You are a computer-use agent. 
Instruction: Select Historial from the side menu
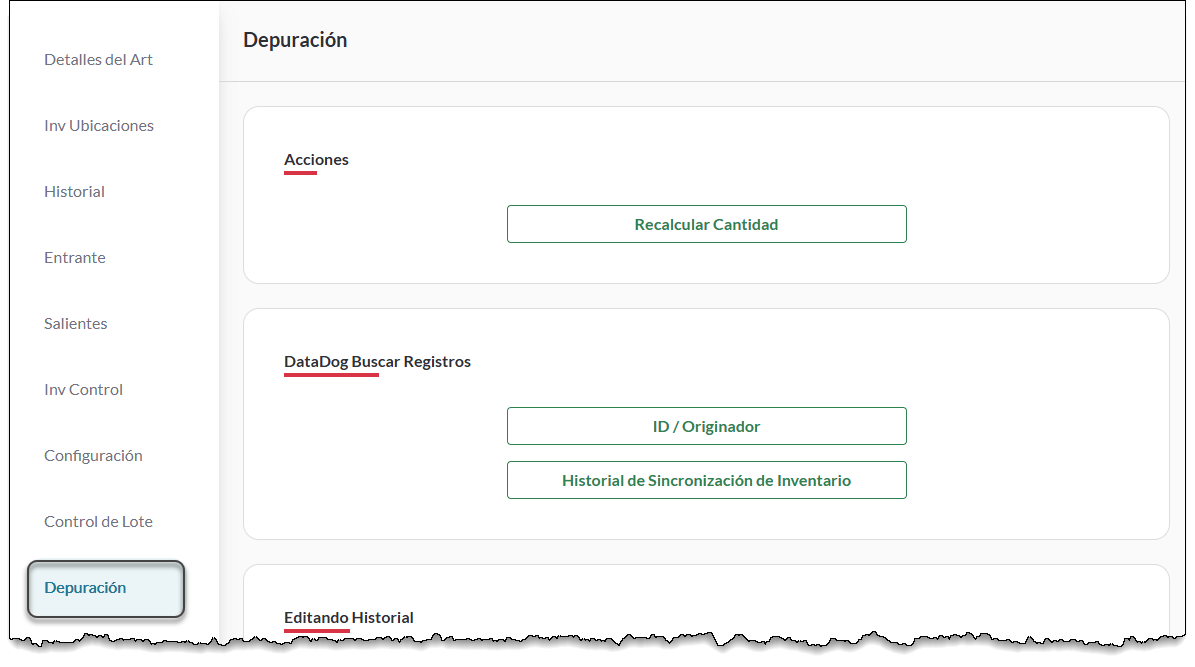tap(74, 192)
